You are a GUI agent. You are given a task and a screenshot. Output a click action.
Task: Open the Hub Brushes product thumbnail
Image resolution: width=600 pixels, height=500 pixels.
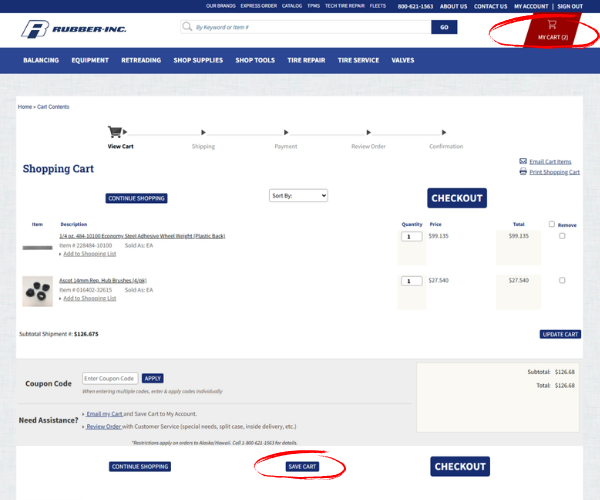point(37,290)
